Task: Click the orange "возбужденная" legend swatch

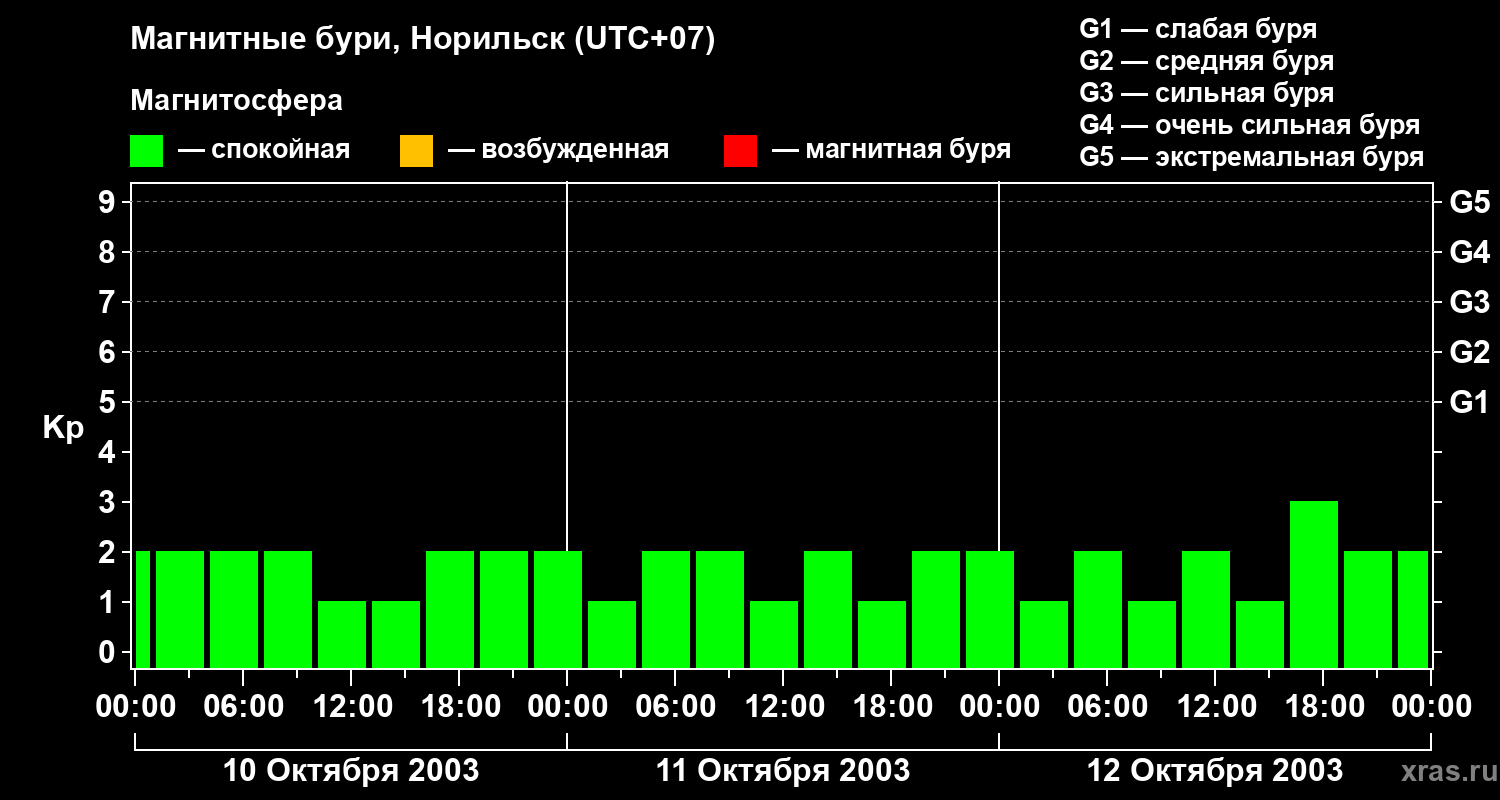Action: (416, 151)
